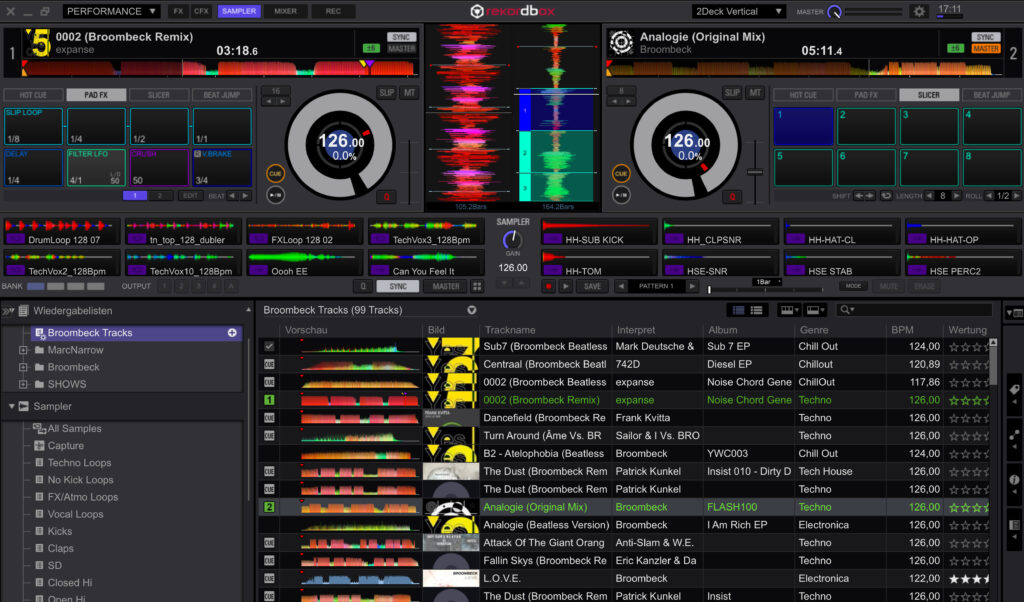Image resolution: width=1024 pixels, height=602 pixels.
Task: Toggle SYNC on deck 2
Action: pyautogui.click(x=985, y=37)
